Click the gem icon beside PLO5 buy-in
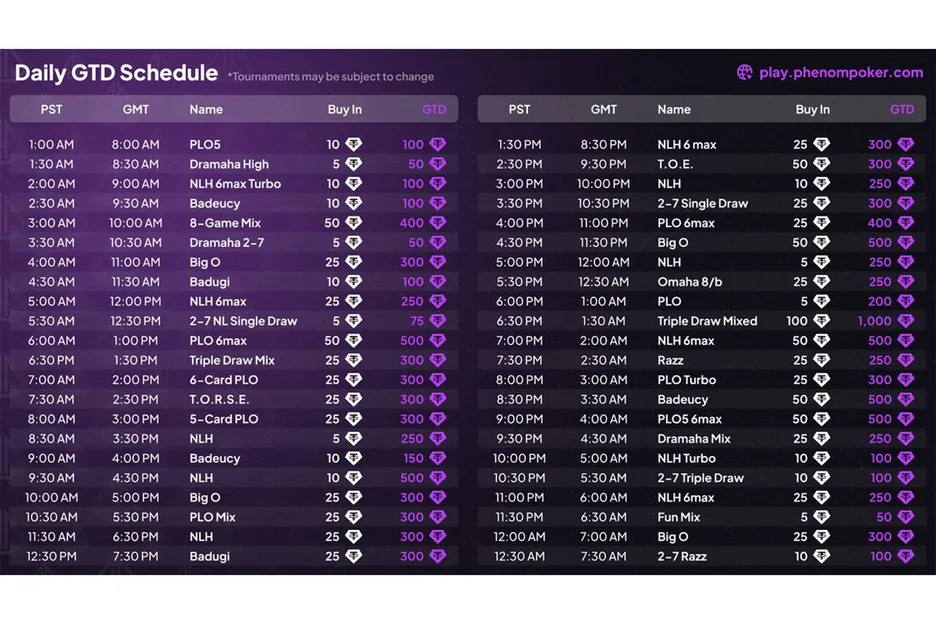The width and height of the screenshot is (936, 624). (x=355, y=144)
